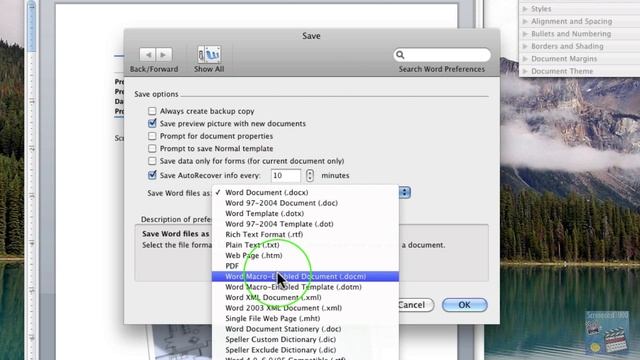Pick Single File Web Page (.mht)
The height and width of the screenshot is (360, 640).
pos(305,318)
